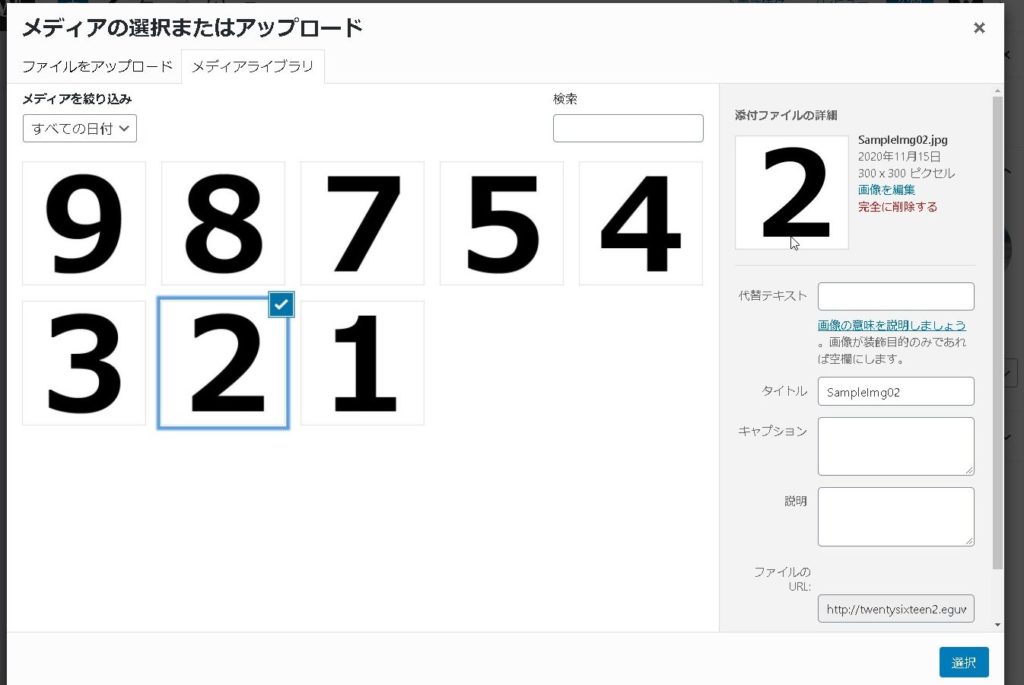The width and height of the screenshot is (1024, 685).
Task: Click the attachment details panel scrollbar
Action: coord(997,330)
